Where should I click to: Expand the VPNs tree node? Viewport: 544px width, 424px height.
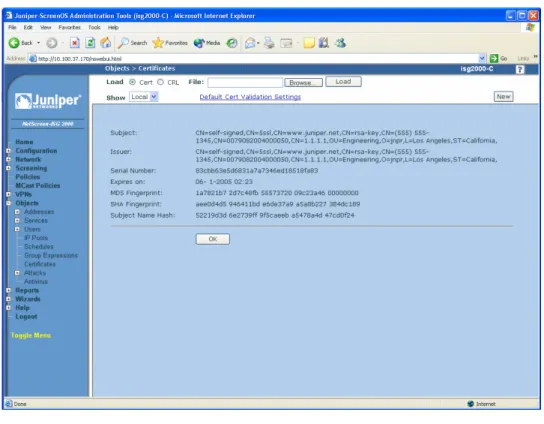click(x=8, y=194)
